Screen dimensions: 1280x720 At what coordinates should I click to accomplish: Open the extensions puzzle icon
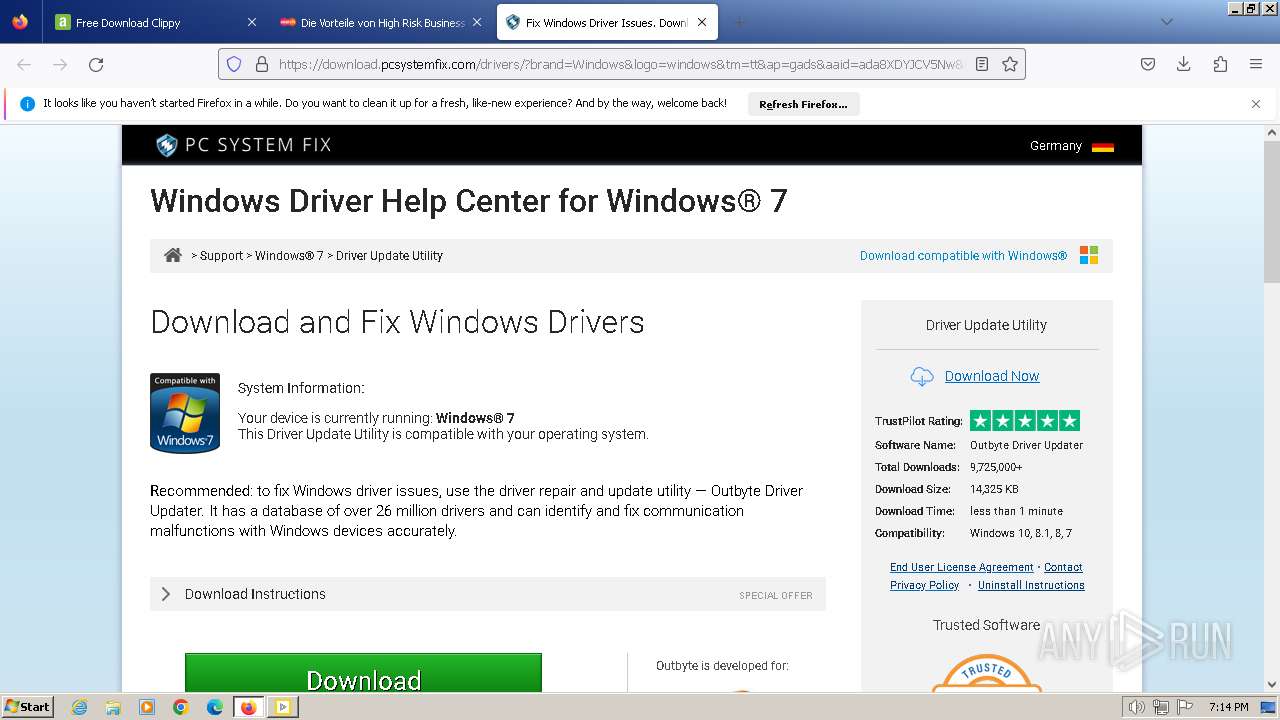pyautogui.click(x=1220, y=64)
